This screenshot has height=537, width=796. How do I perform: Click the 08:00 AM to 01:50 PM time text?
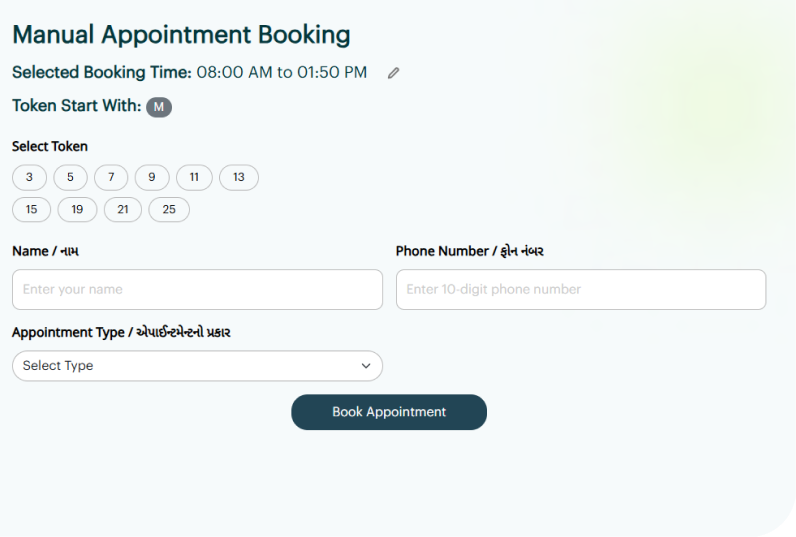[282, 73]
